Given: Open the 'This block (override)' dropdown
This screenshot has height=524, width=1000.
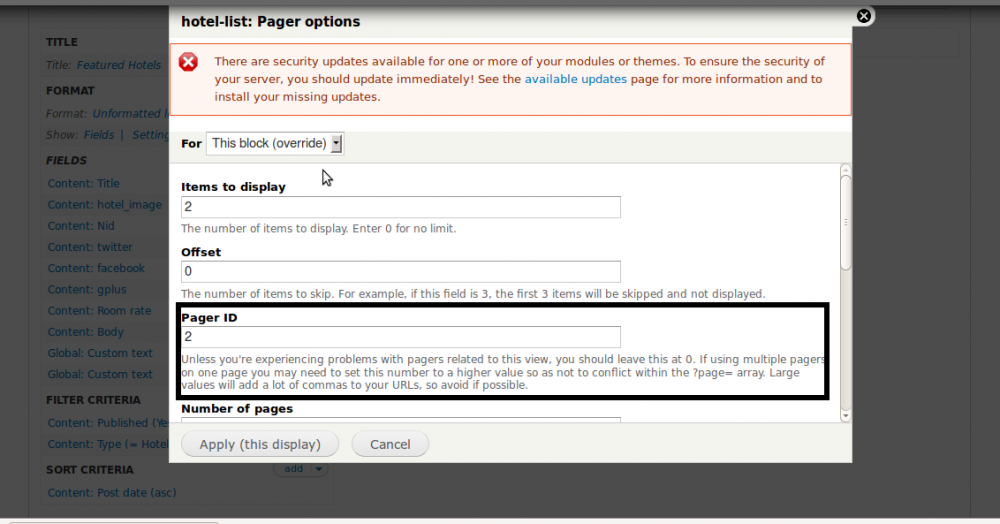Looking at the screenshot, I should (275, 143).
